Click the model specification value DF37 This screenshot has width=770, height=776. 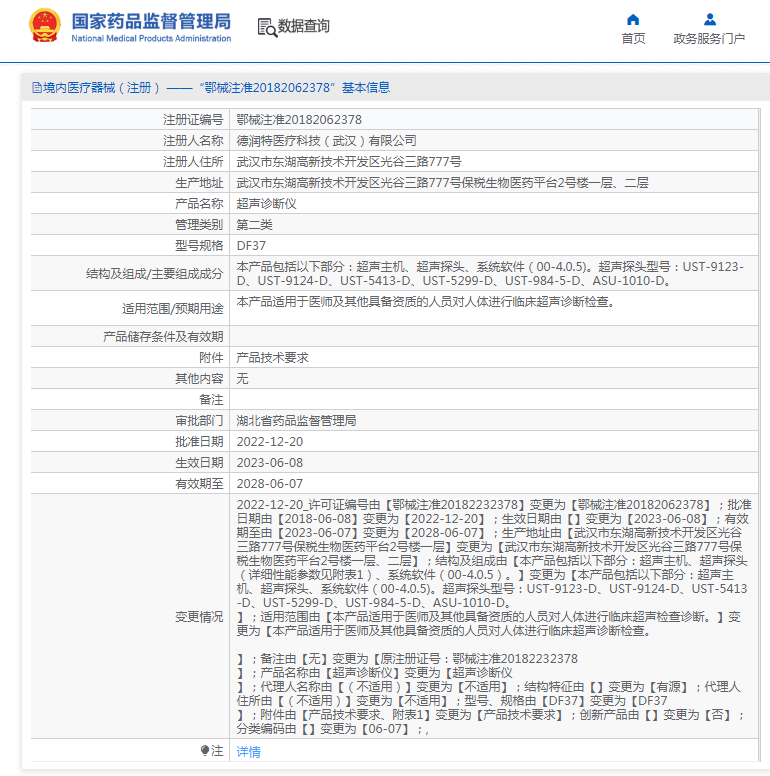[251, 245]
